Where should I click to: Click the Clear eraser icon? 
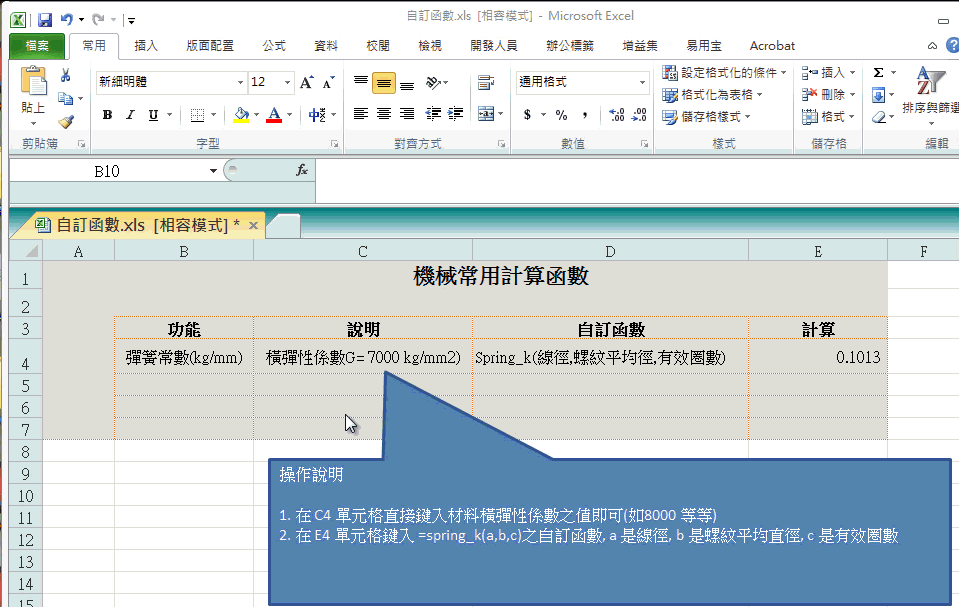click(x=878, y=117)
